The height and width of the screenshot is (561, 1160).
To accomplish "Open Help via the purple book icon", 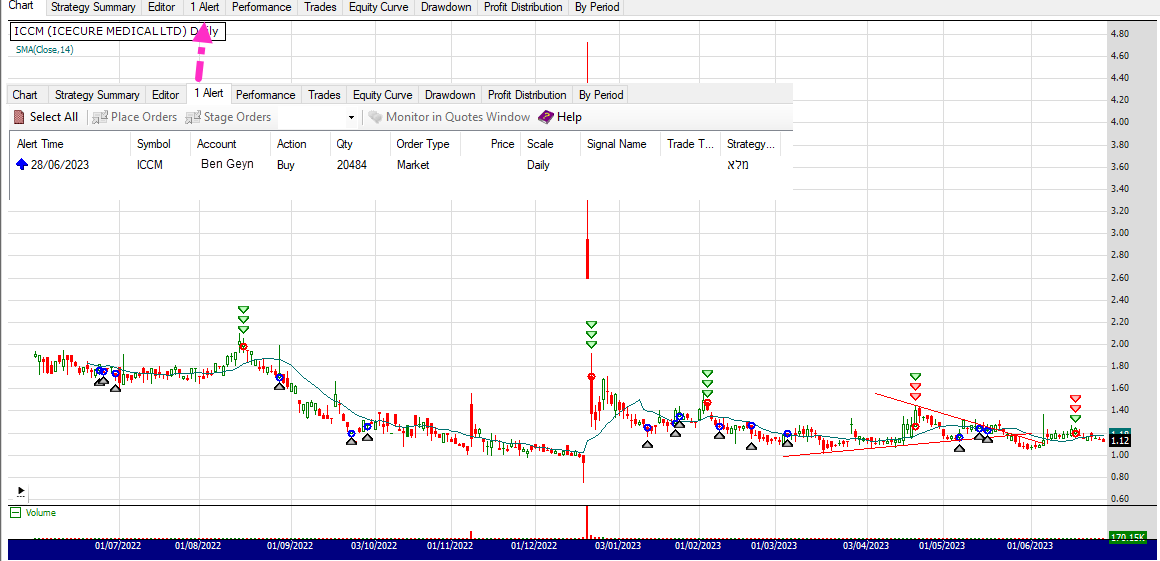I will click(x=546, y=117).
